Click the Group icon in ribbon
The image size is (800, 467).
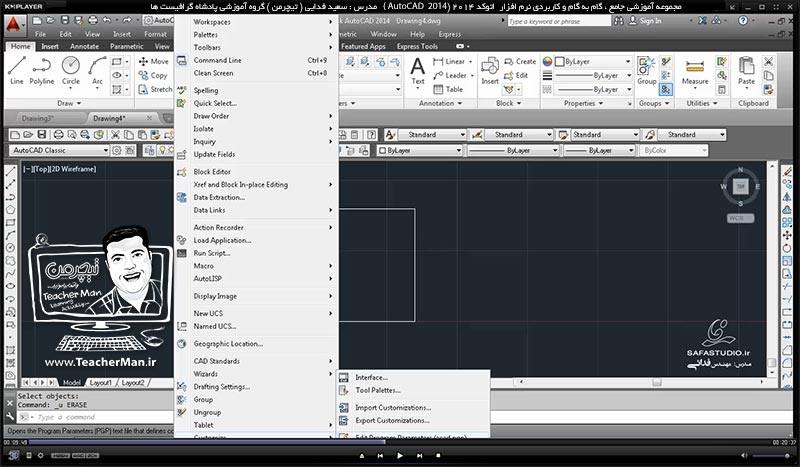pos(646,70)
